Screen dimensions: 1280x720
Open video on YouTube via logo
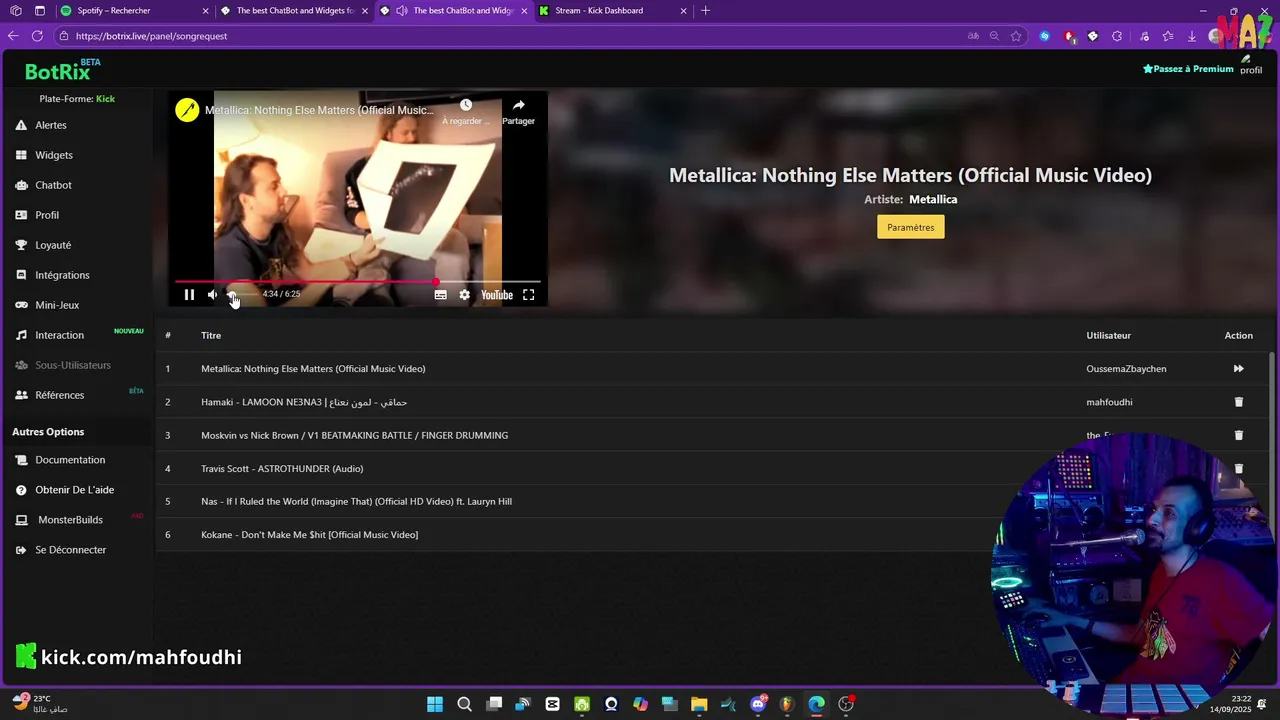click(497, 295)
